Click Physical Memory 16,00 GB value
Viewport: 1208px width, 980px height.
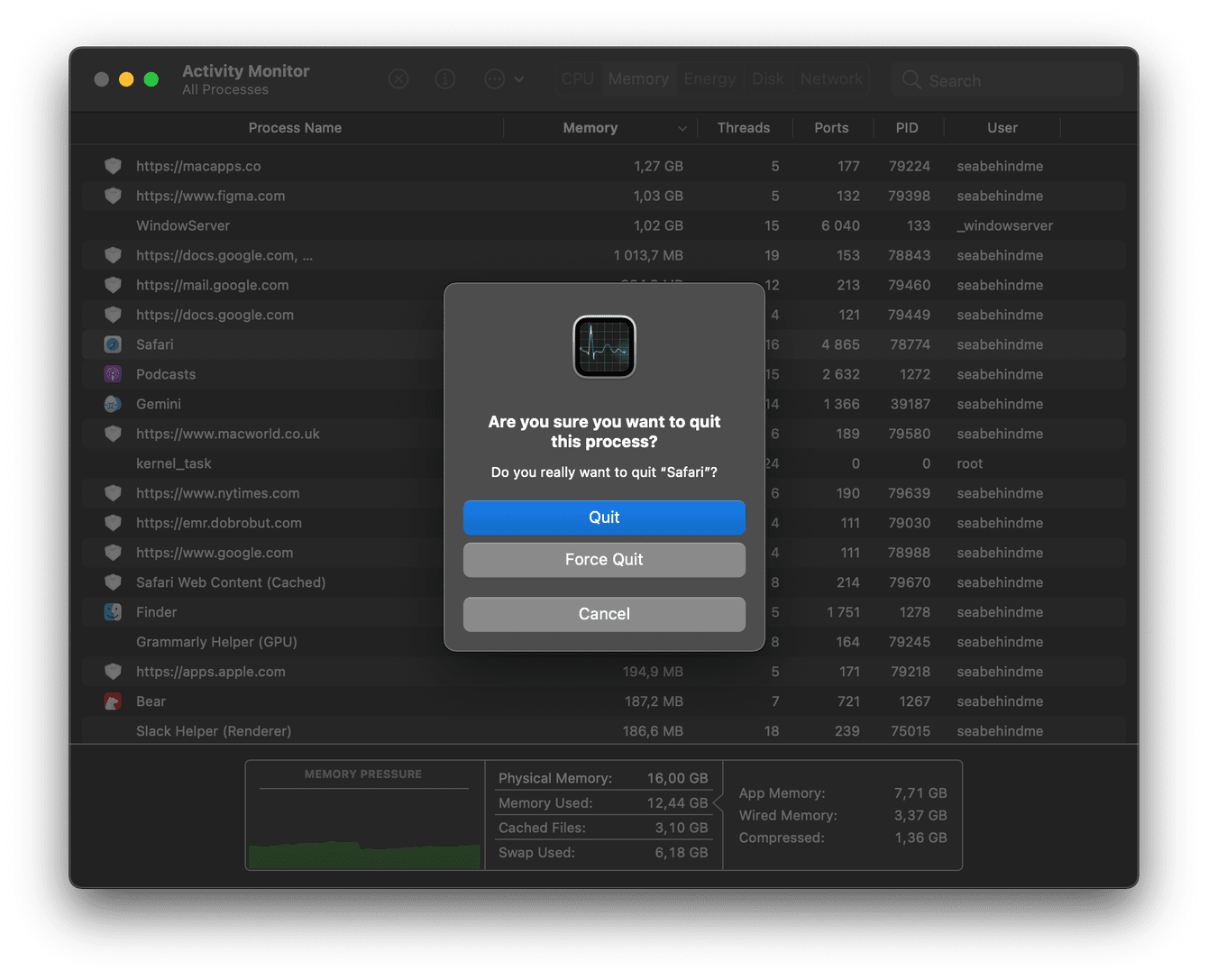coord(677,778)
